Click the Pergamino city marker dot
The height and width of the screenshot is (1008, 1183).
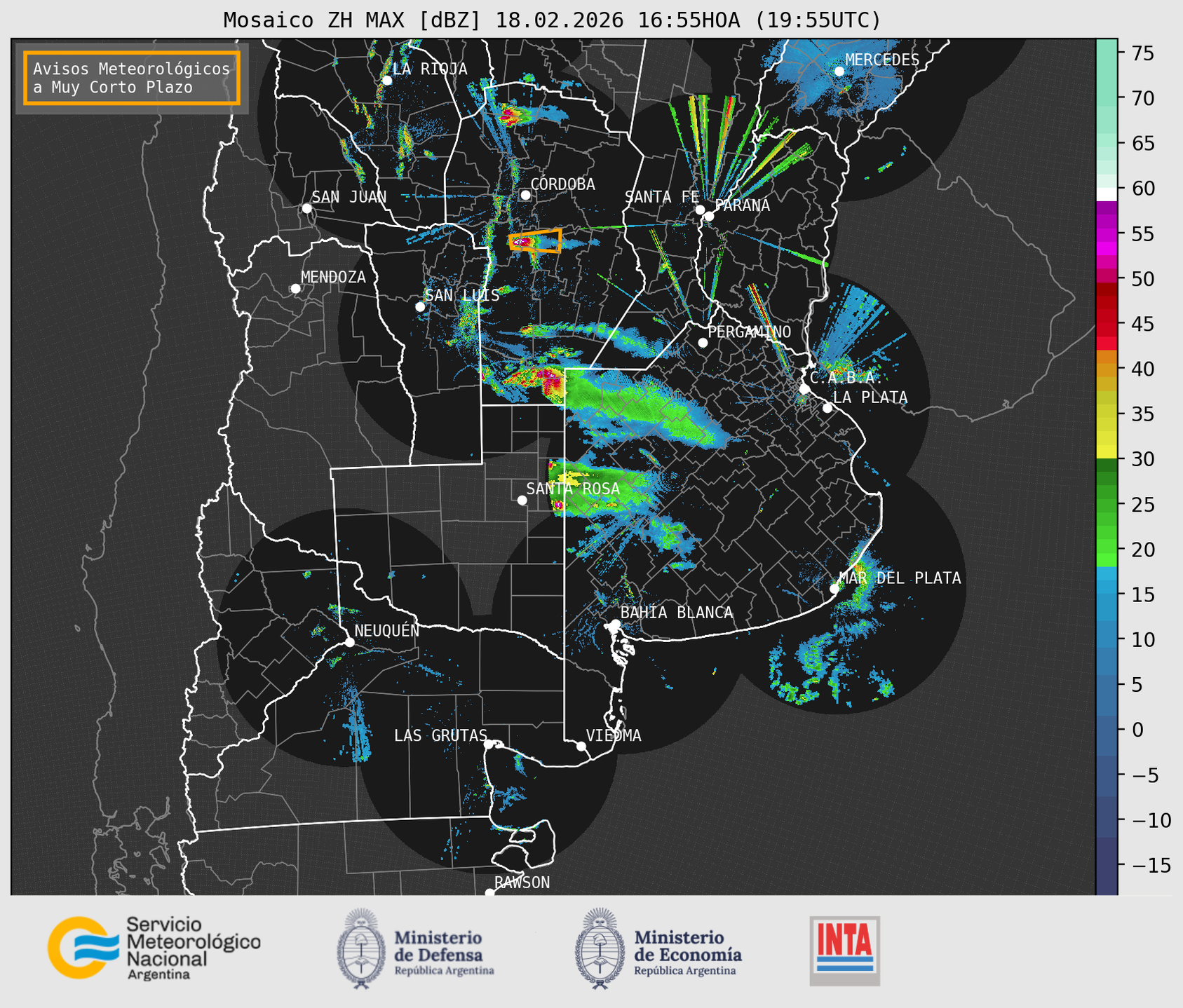click(703, 343)
